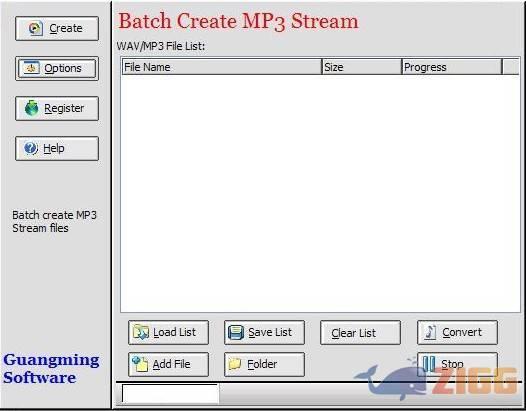Open the Guangming Software link

51,368
